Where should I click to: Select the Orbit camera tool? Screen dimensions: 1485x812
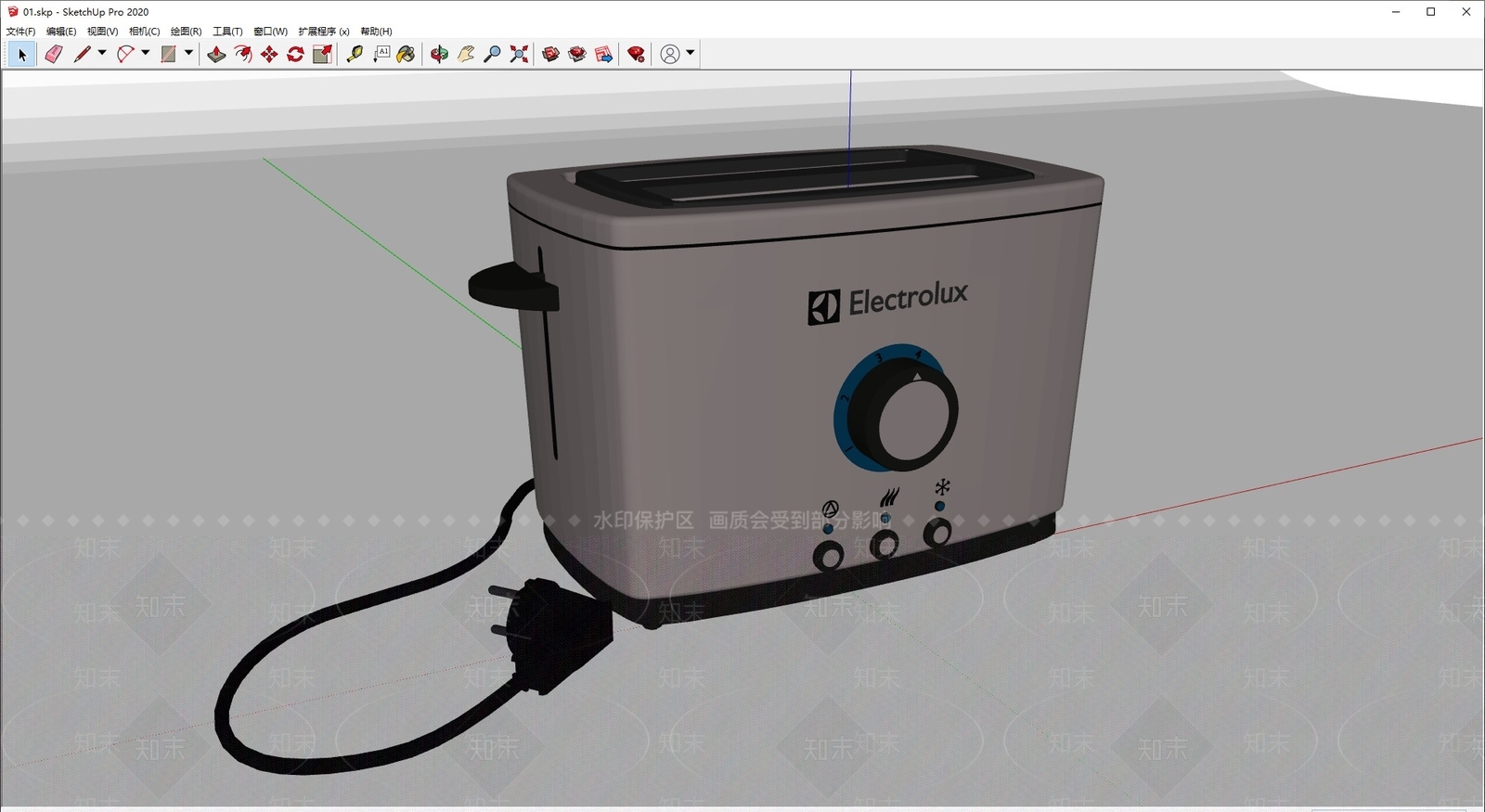coord(439,55)
